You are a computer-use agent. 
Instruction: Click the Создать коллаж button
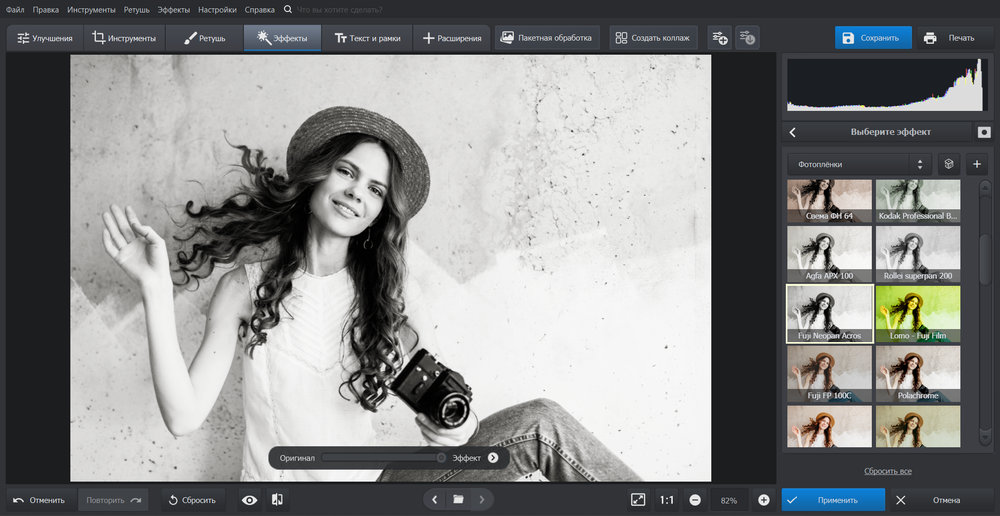pyautogui.click(x=653, y=38)
